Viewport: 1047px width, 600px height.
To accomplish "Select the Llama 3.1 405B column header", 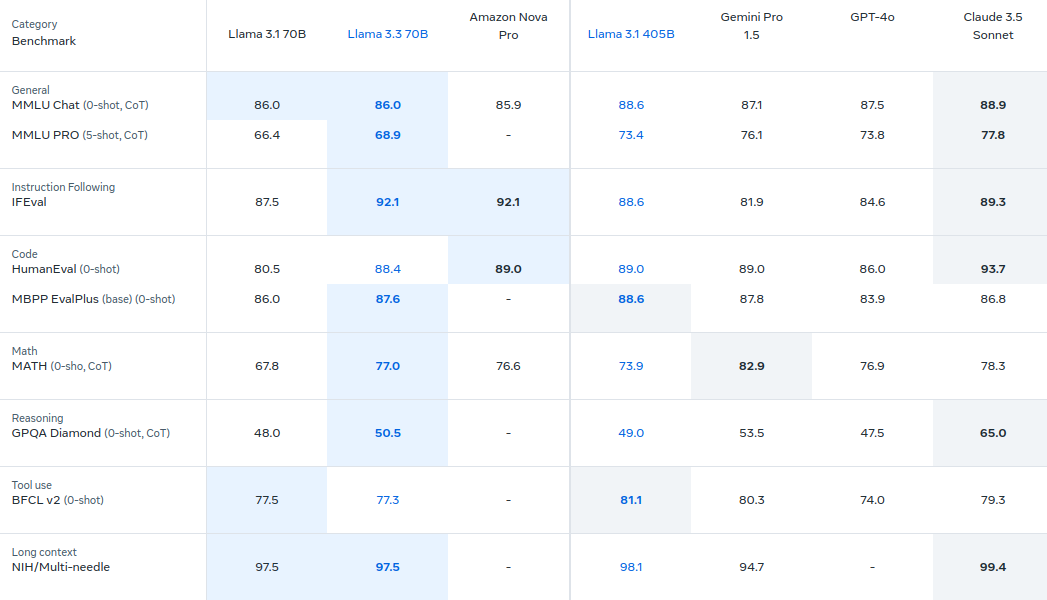I will pyautogui.click(x=630, y=33).
